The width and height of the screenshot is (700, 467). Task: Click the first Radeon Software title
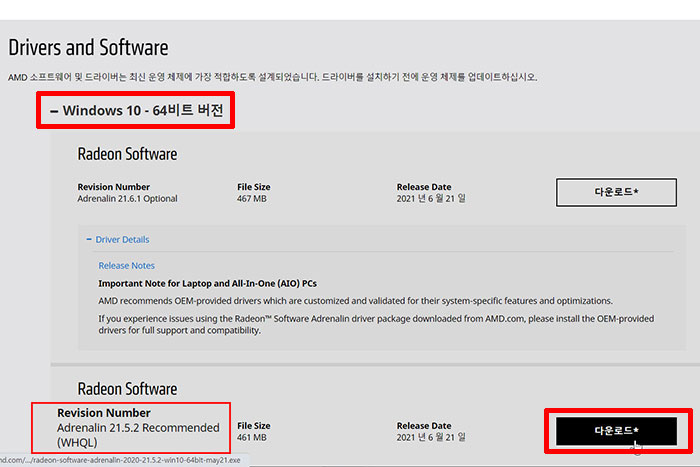point(127,154)
